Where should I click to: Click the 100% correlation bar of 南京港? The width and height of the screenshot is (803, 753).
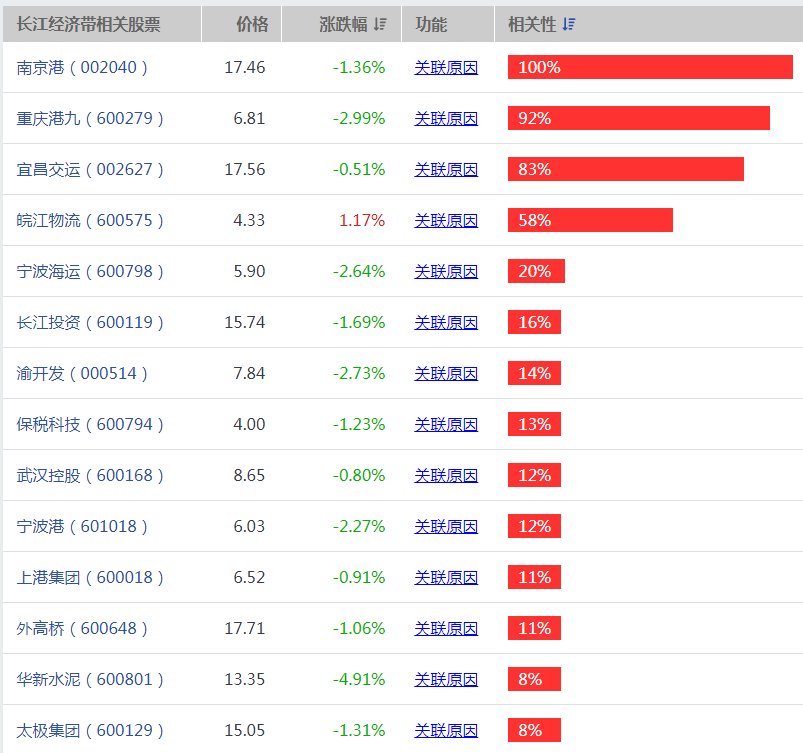coord(650,66)
